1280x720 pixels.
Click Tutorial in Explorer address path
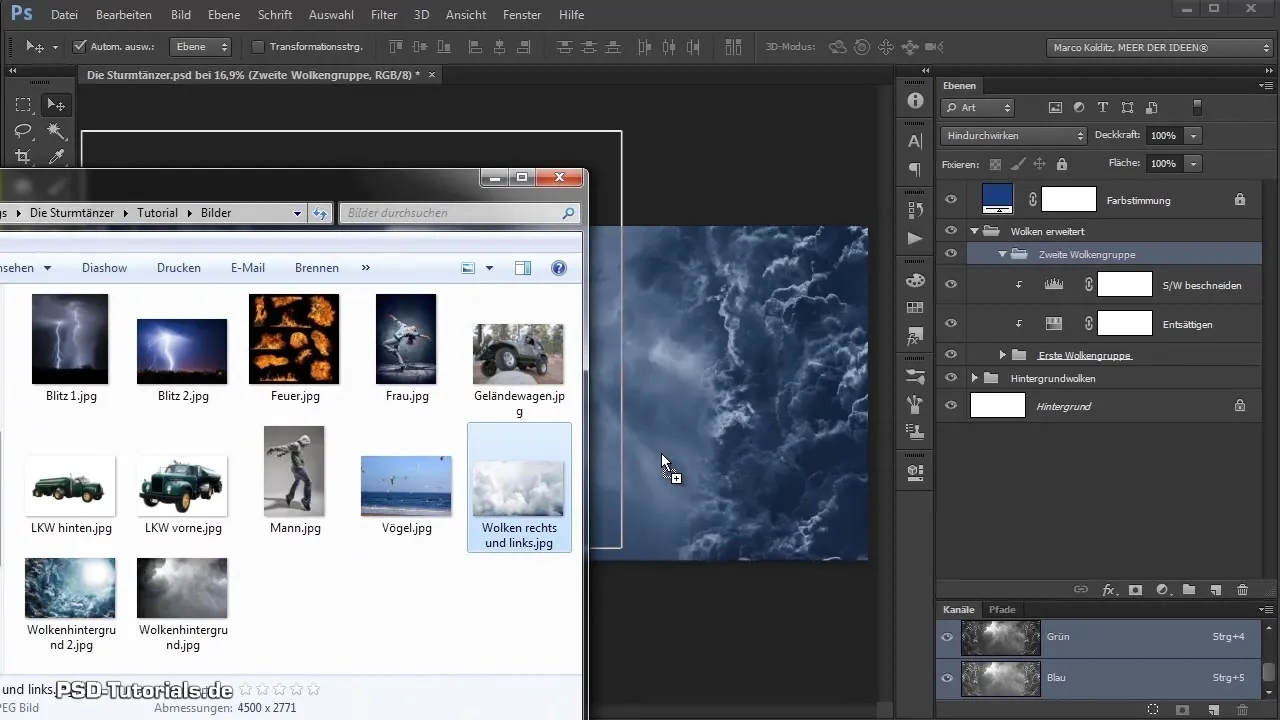coord(158,213)
